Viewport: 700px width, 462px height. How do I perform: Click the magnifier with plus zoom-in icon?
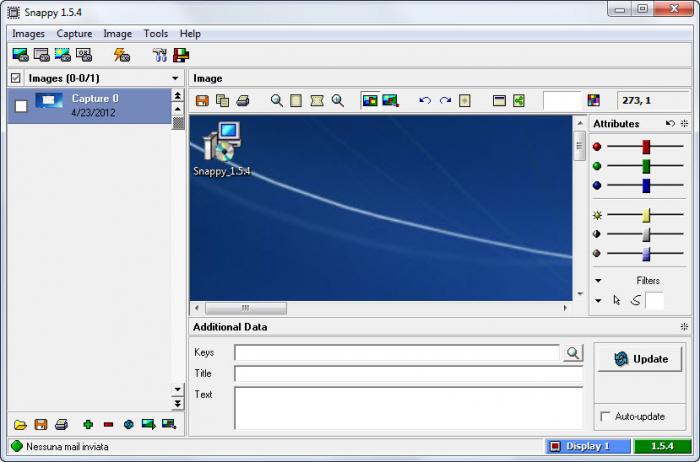pyautogui.click(x=338, y=100)
